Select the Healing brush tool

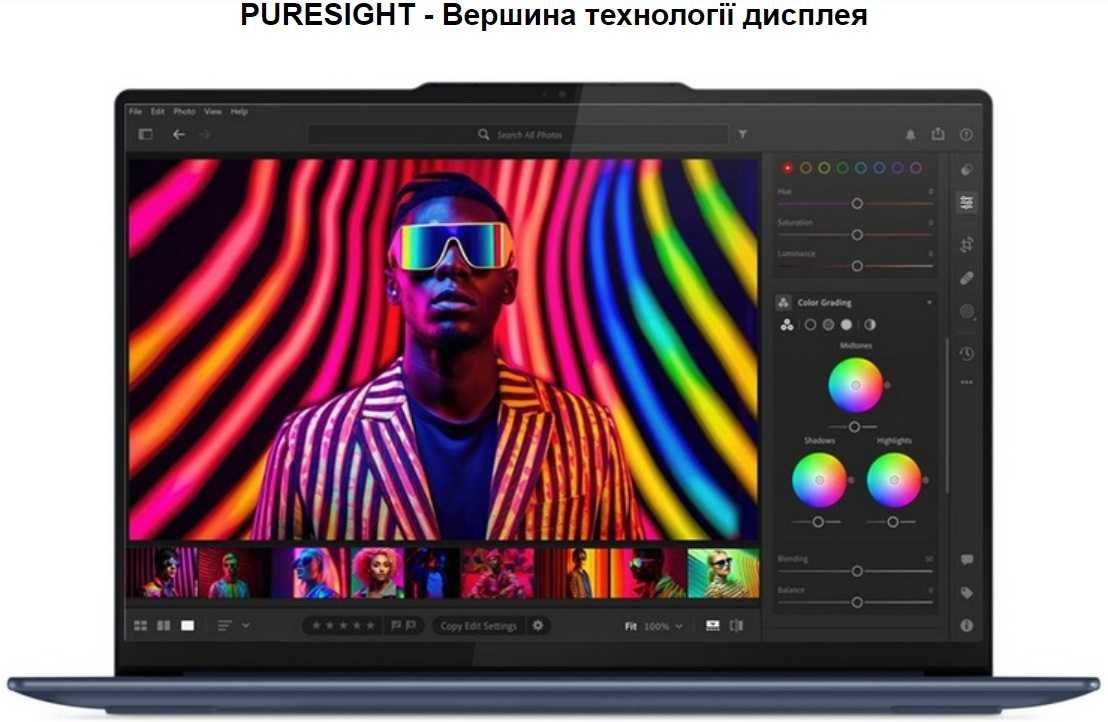(x=967, y=278)
